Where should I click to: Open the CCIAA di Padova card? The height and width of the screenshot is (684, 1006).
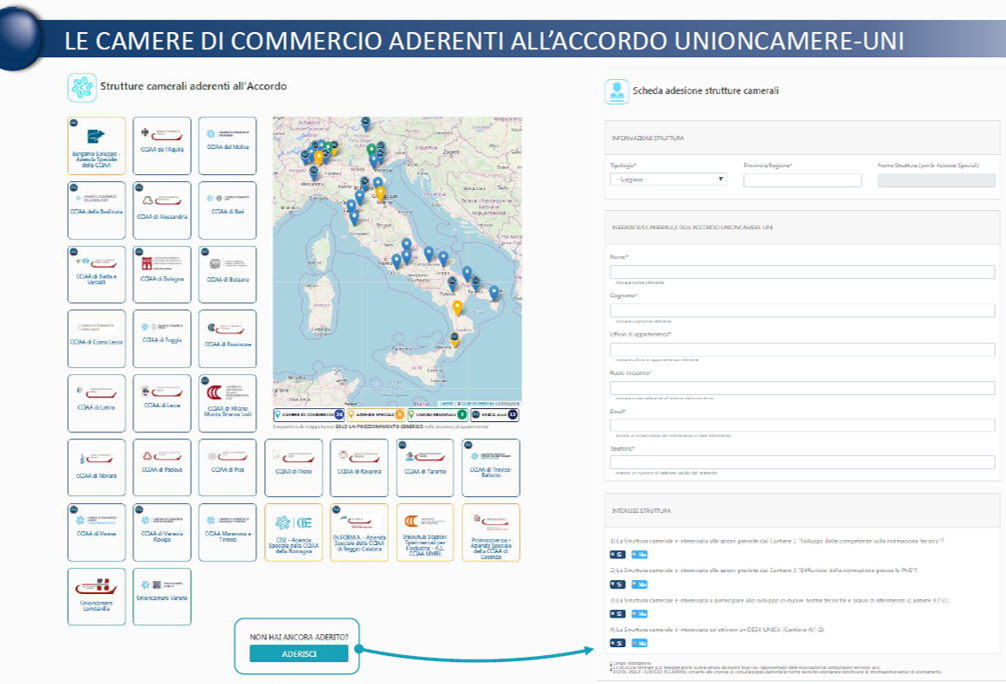pos(162,468)
